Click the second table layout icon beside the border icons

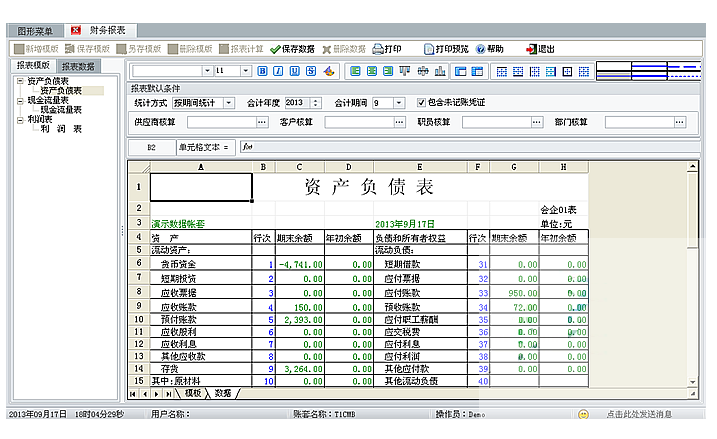tap(477, 71)
